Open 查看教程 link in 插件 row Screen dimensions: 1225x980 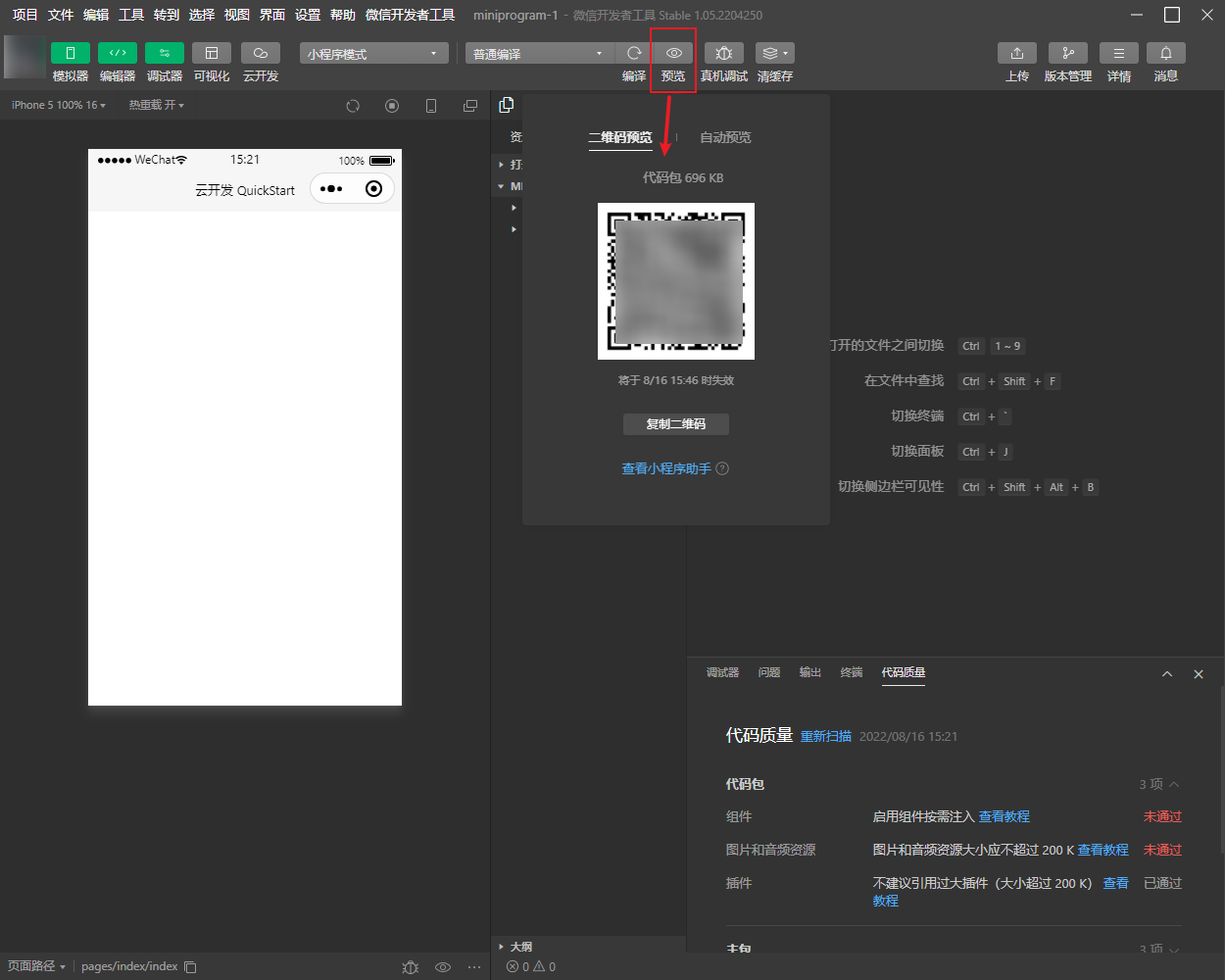click(1115, 883)
